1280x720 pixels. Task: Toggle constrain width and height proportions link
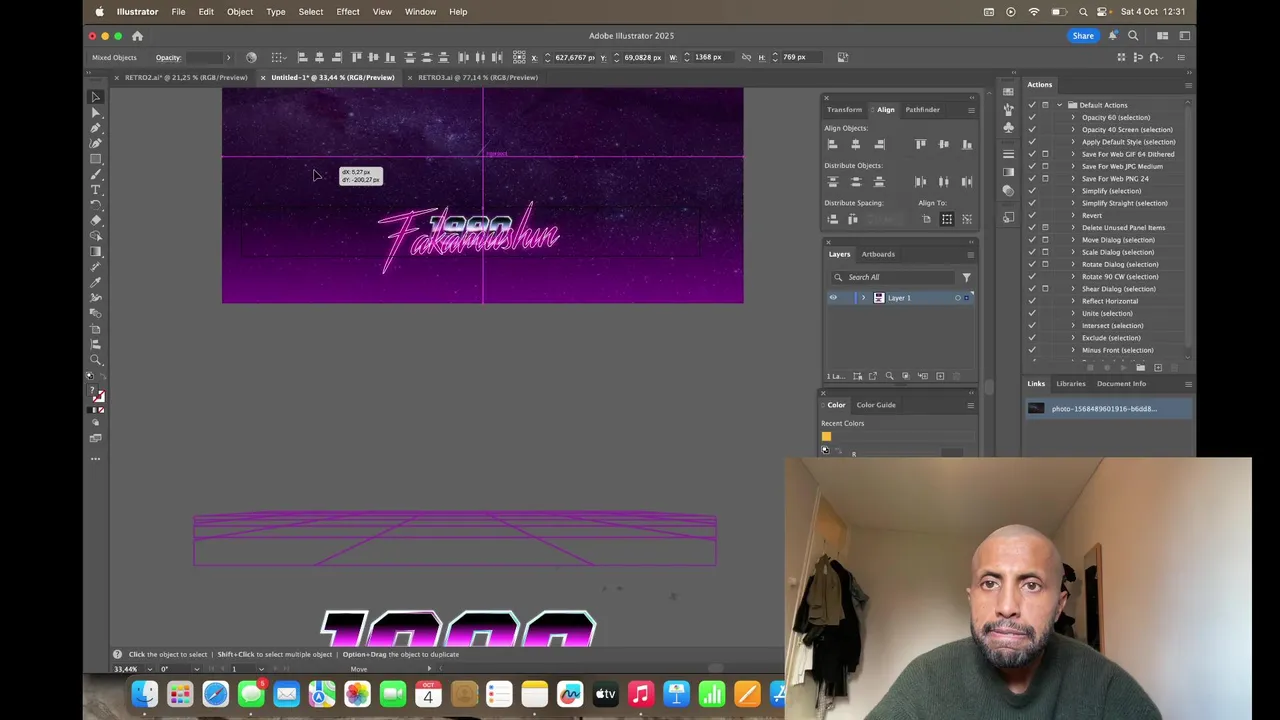click(746, 57)
